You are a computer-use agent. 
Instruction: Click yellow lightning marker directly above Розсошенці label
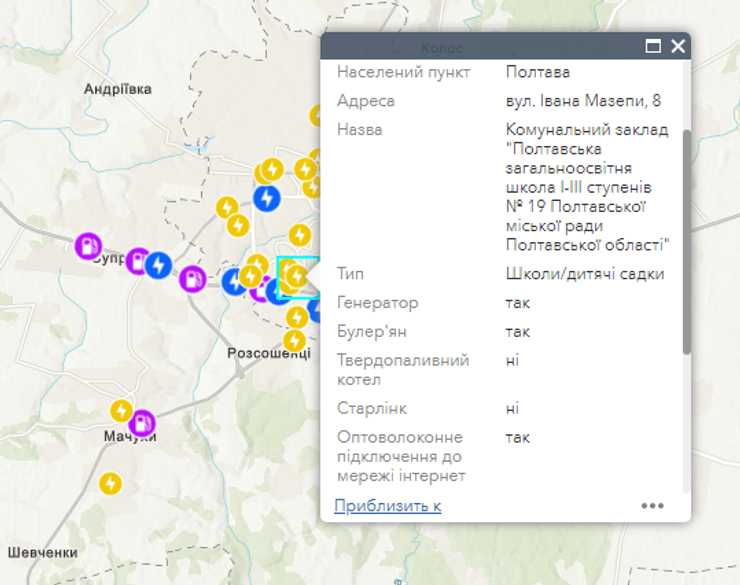tap(294, 341)
